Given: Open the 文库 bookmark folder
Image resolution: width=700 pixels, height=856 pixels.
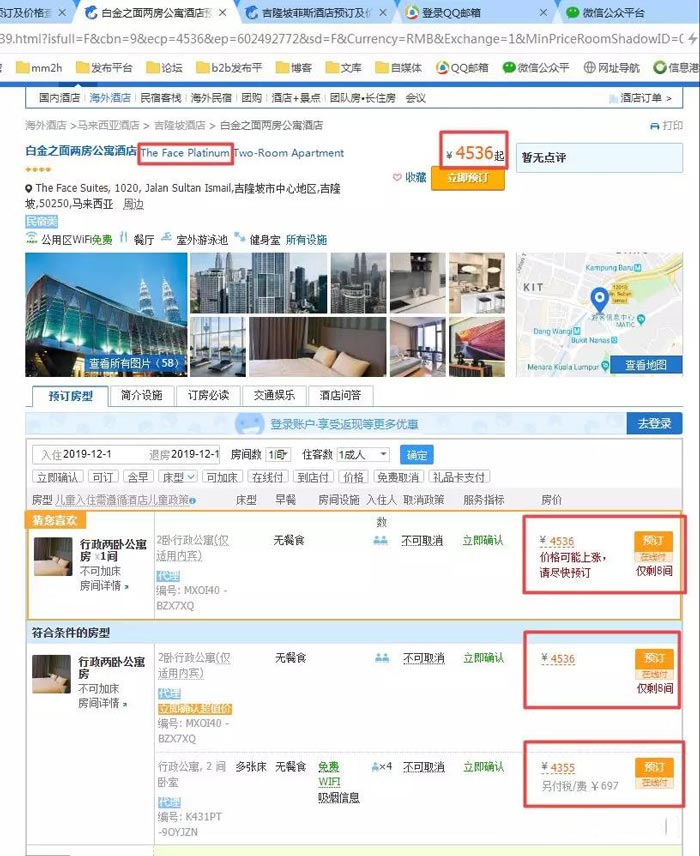Looking at the screenshot, I should click(343, 68).
